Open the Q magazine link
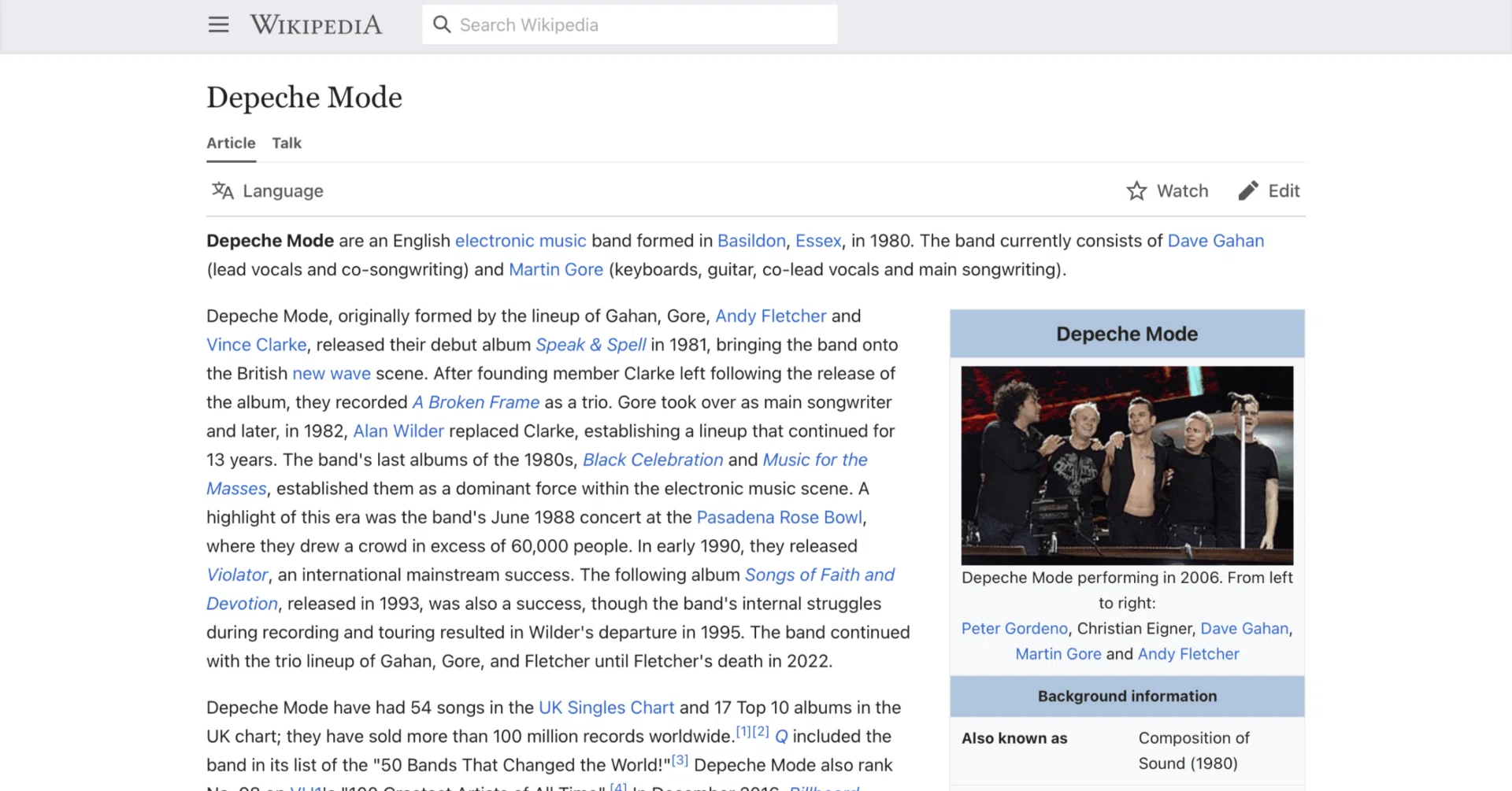 [x=781, y=737]
